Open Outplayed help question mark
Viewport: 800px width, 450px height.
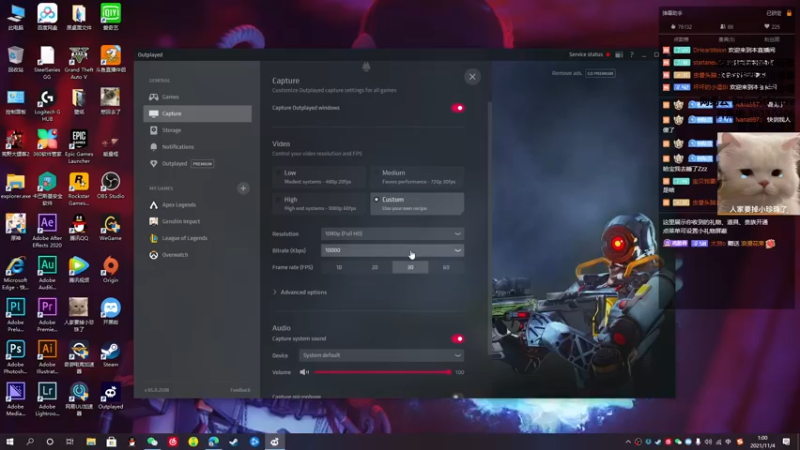632,55
